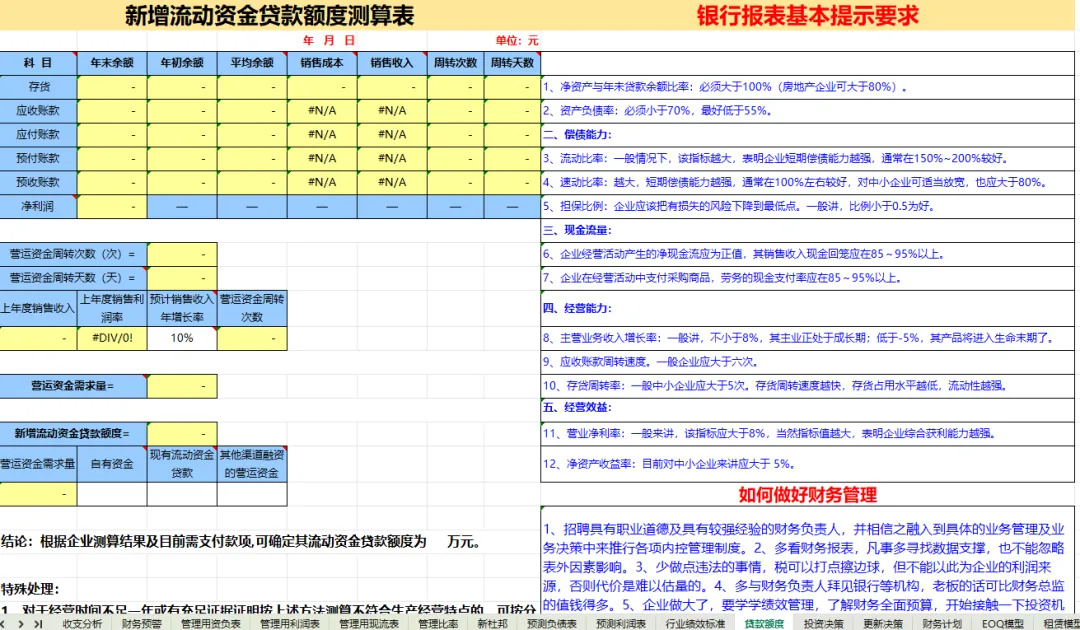
Task: Select the 营运资金周转次数（次）= label
Action: click(73, 254)
